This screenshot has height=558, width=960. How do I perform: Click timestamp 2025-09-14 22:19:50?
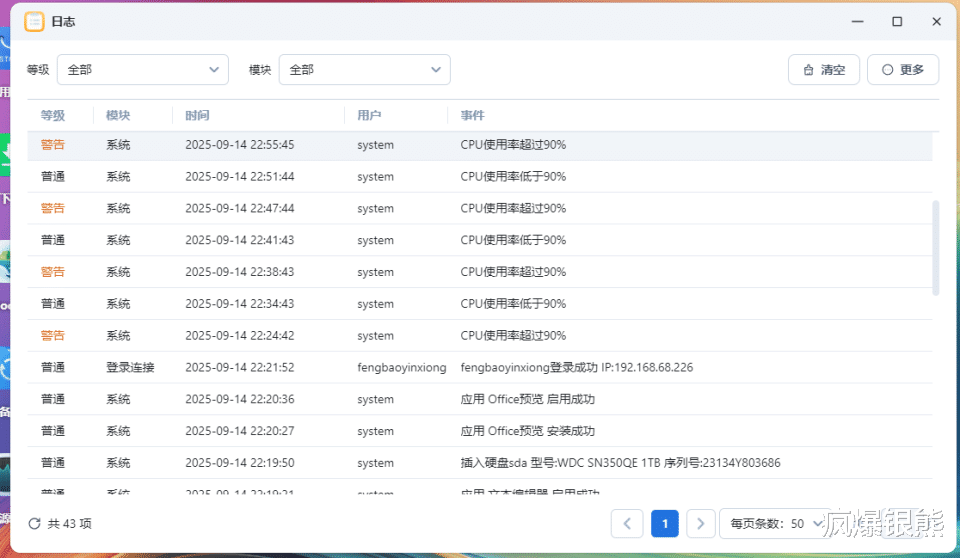tap(239, 463)
